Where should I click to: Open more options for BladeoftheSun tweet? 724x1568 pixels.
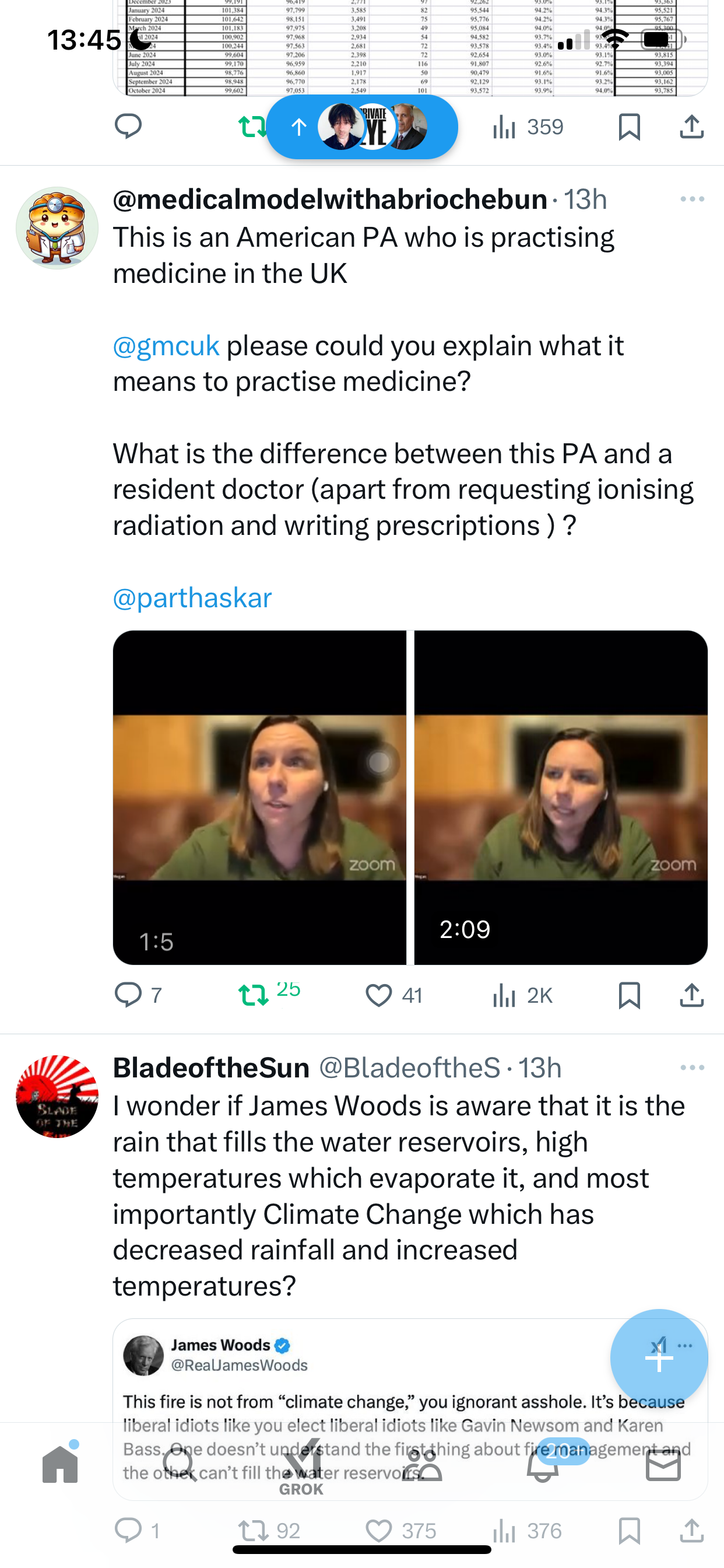693,1067
